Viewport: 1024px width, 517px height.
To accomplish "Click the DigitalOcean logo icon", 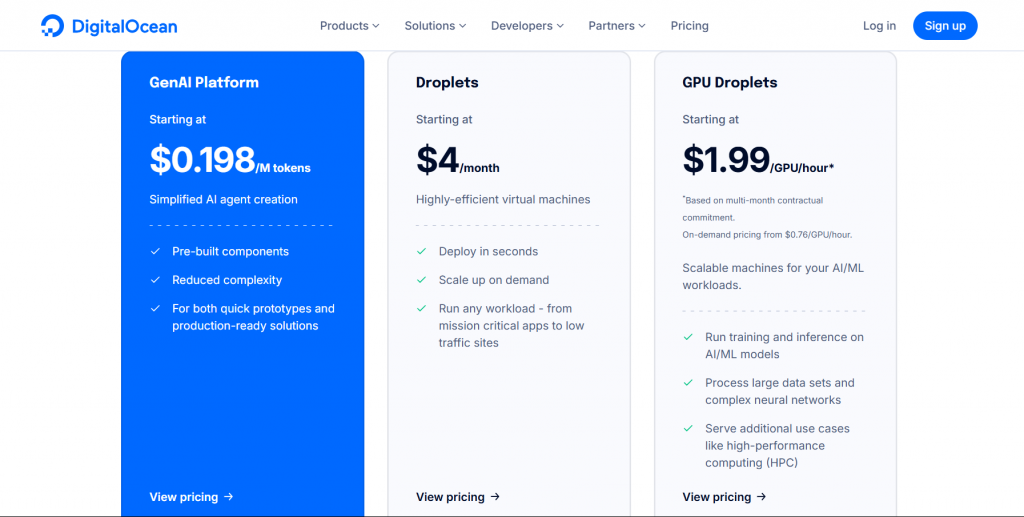I will (52, 26).
